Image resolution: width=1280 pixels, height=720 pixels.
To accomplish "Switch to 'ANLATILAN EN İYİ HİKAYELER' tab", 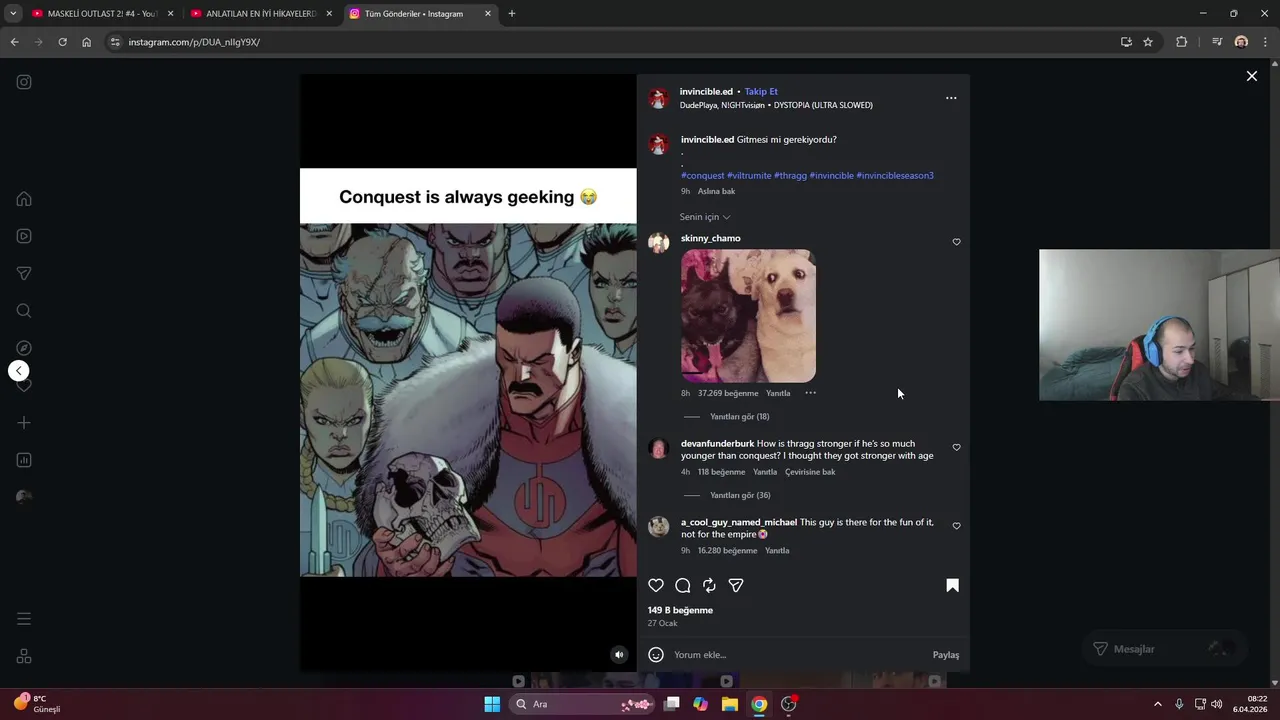I will [262, 14].
